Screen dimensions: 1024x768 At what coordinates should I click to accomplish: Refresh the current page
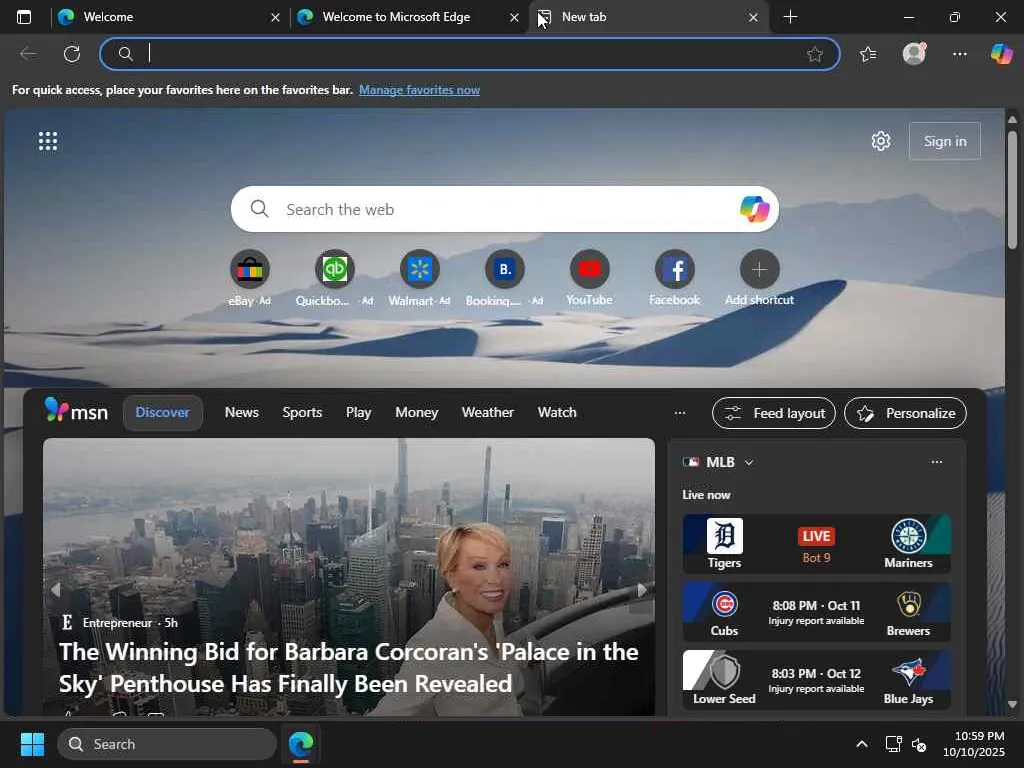click(72, 54)
